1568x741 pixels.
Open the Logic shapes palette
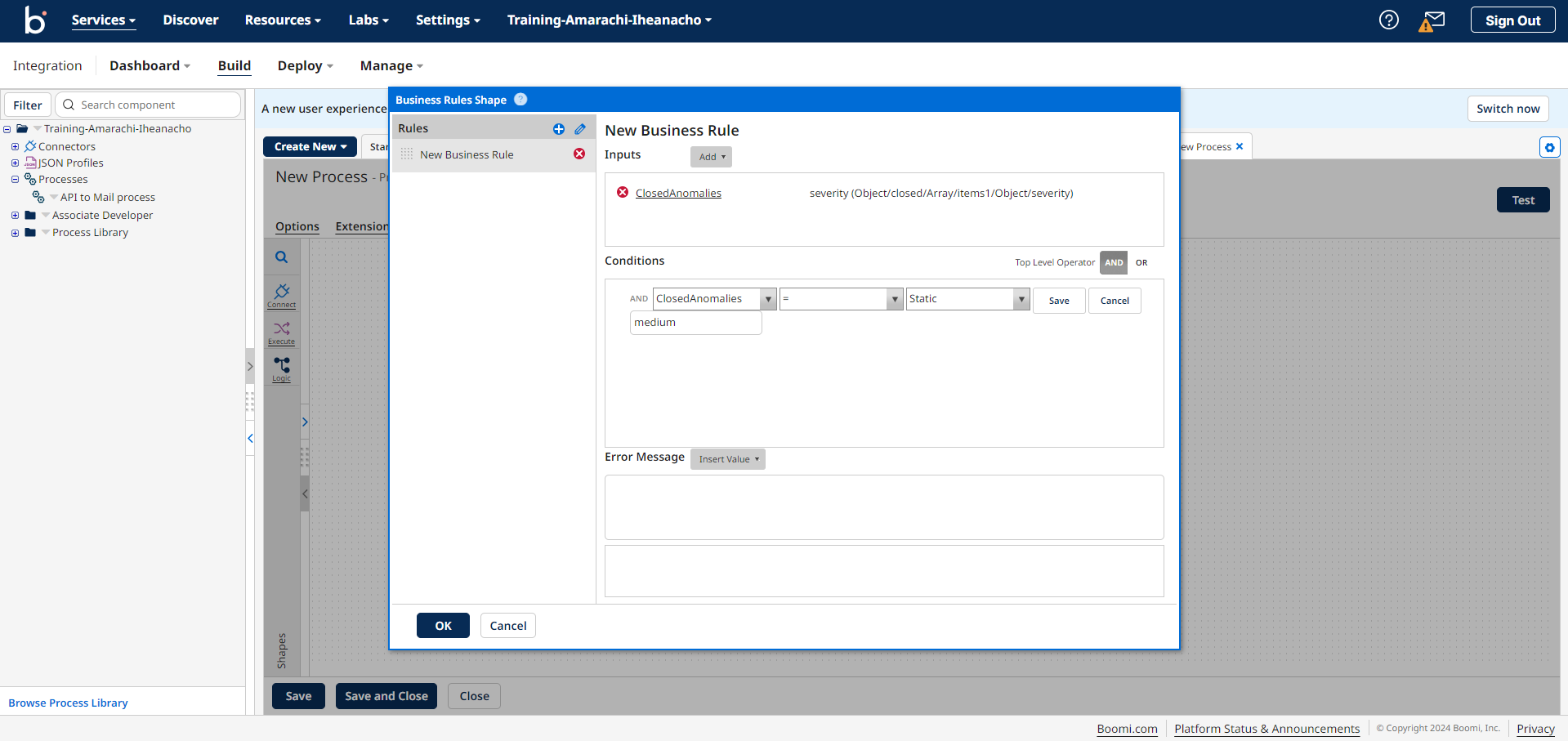282,369
